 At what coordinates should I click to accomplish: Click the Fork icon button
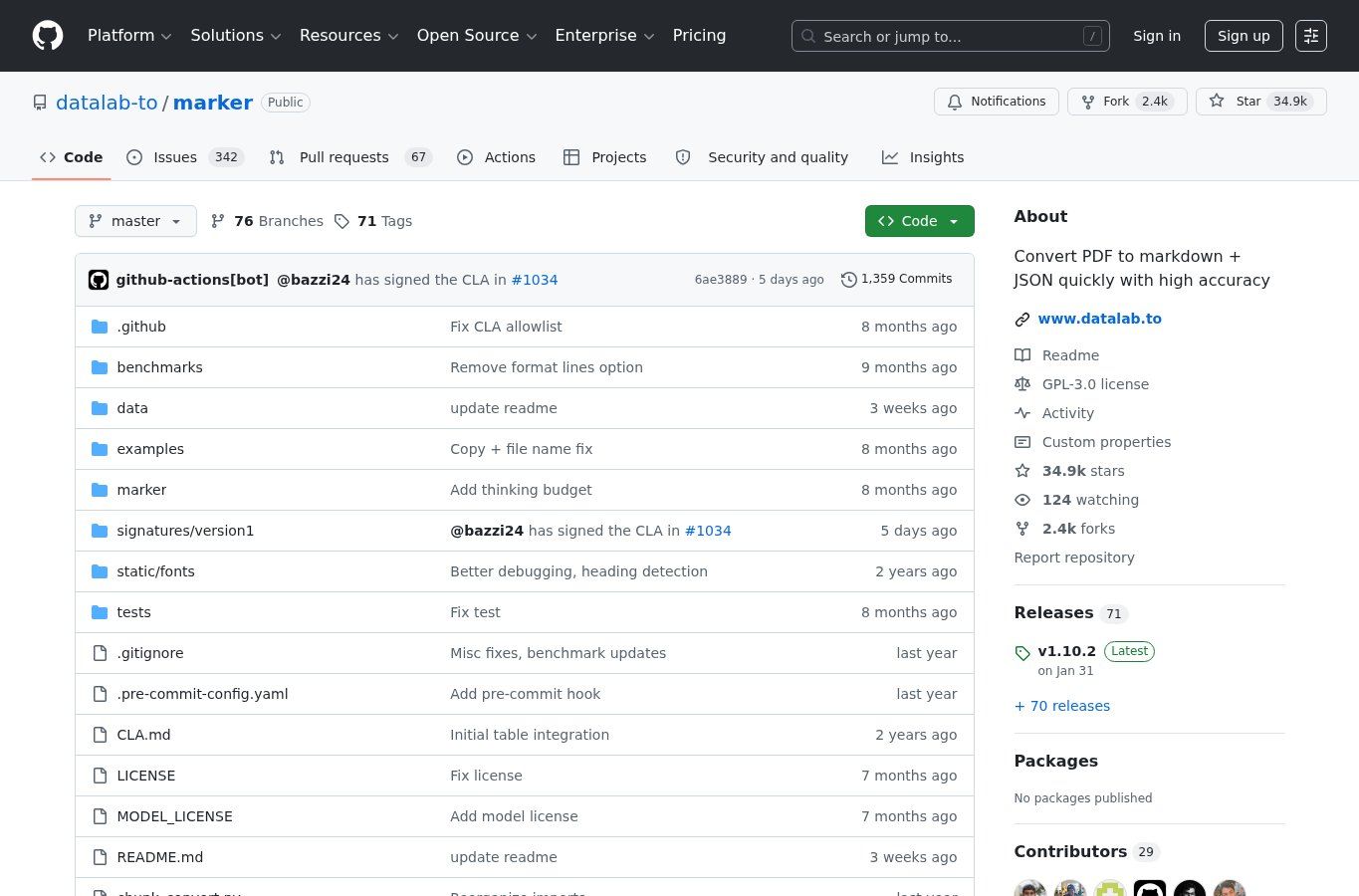[1088, 102]
